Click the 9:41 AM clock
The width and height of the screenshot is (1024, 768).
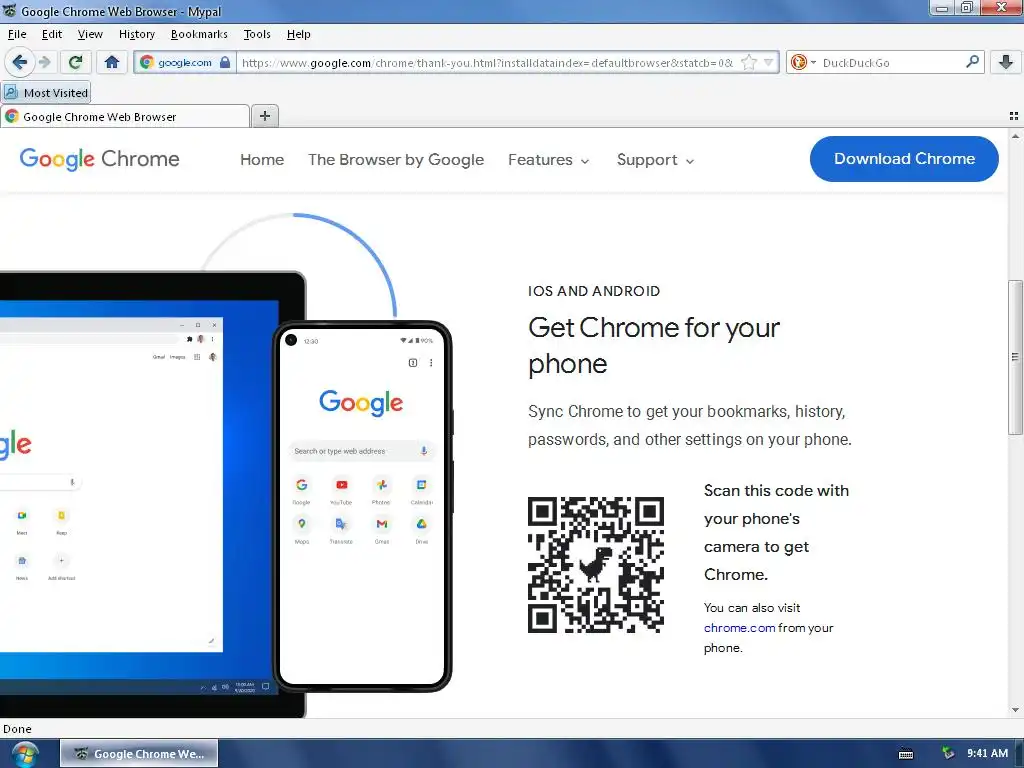[x=987, y=753]
